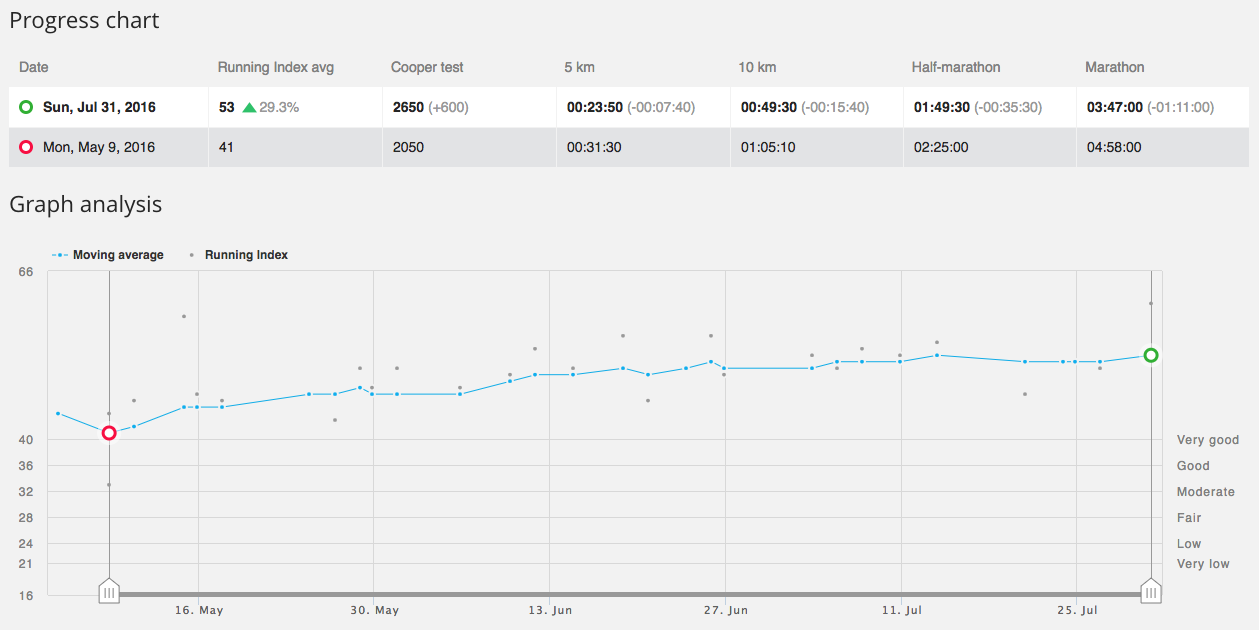This screenshot has width=1259, height=630.
Task: Click the left range handle below the chart
Action: (109, 592)
